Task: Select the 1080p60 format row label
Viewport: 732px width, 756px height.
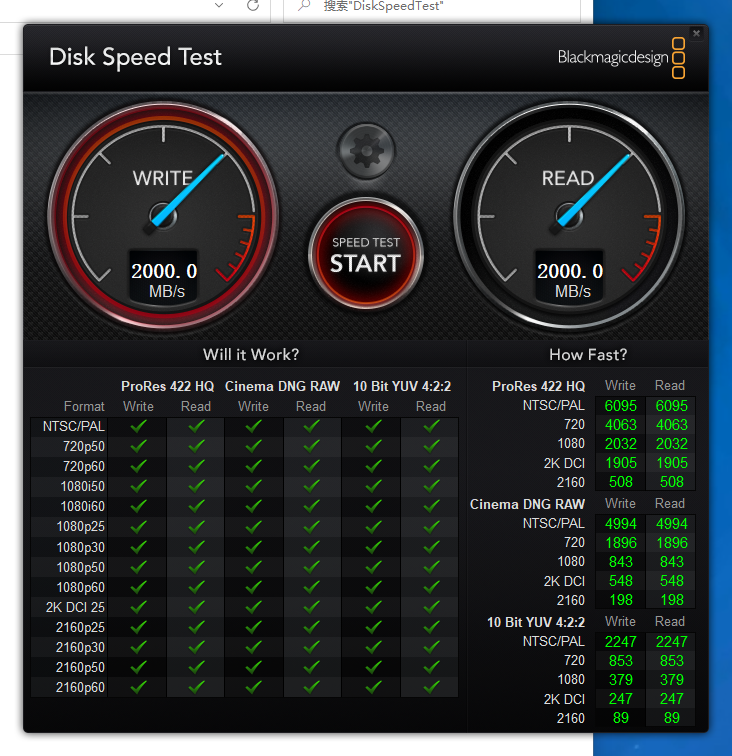Action: click(81, 587)
